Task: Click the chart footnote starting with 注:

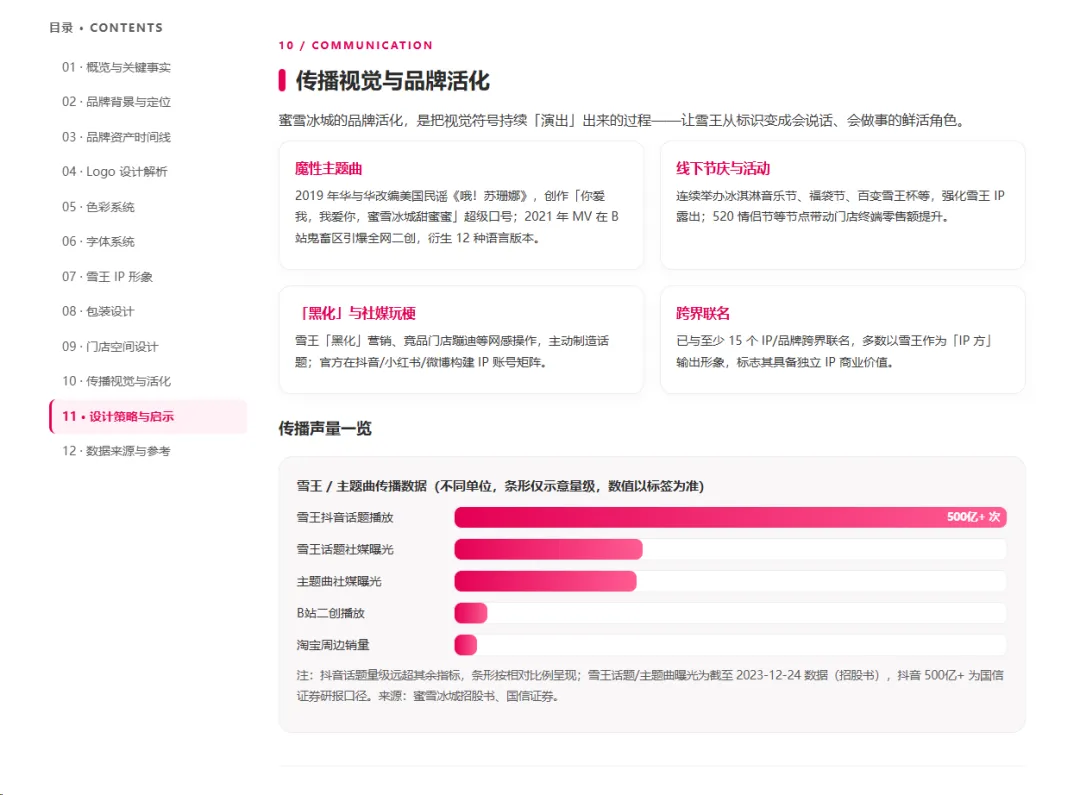Action: (x=650, y=685)
